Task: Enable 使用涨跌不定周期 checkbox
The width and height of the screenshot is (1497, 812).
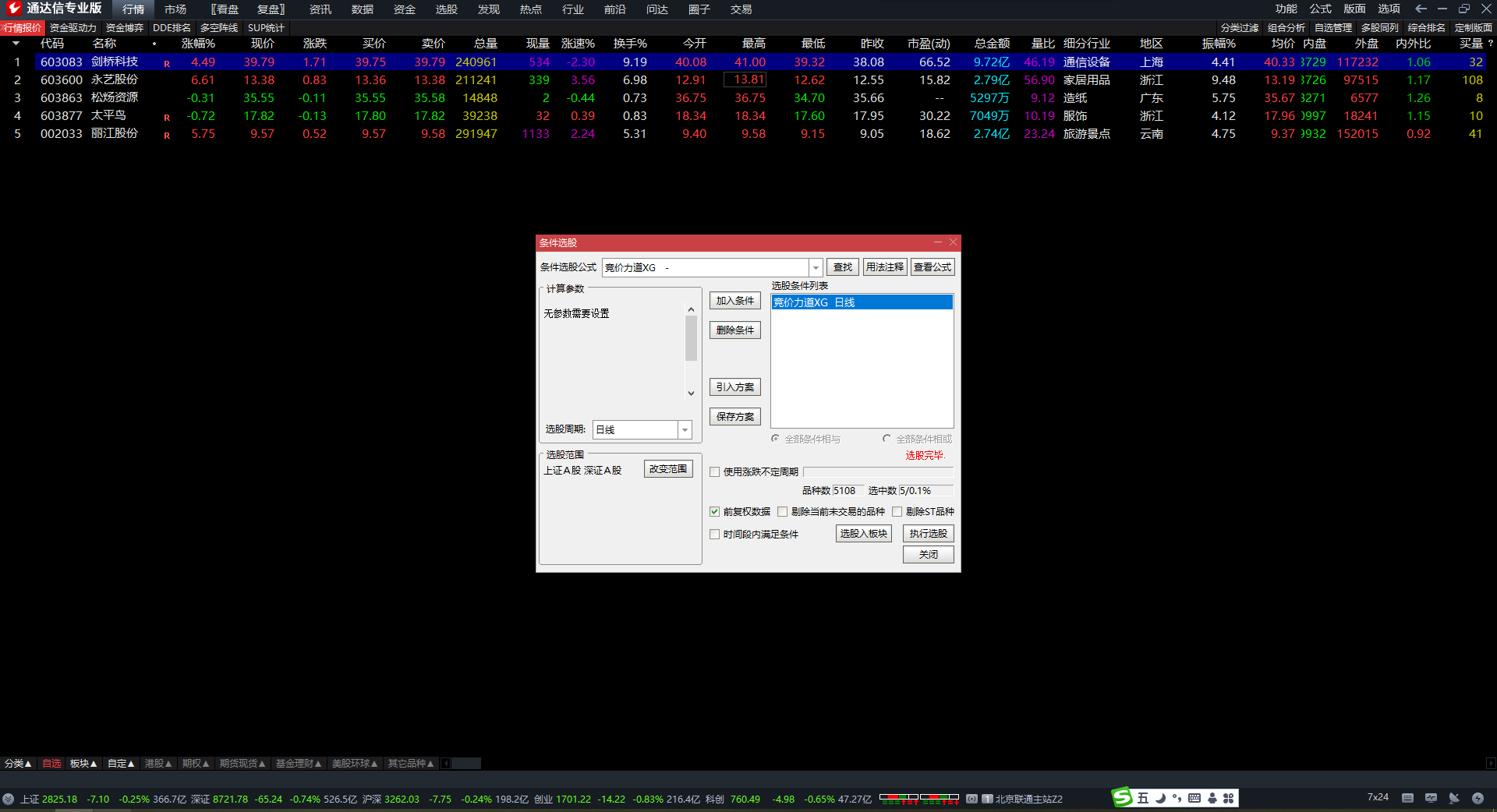Action: coord(715,472)
